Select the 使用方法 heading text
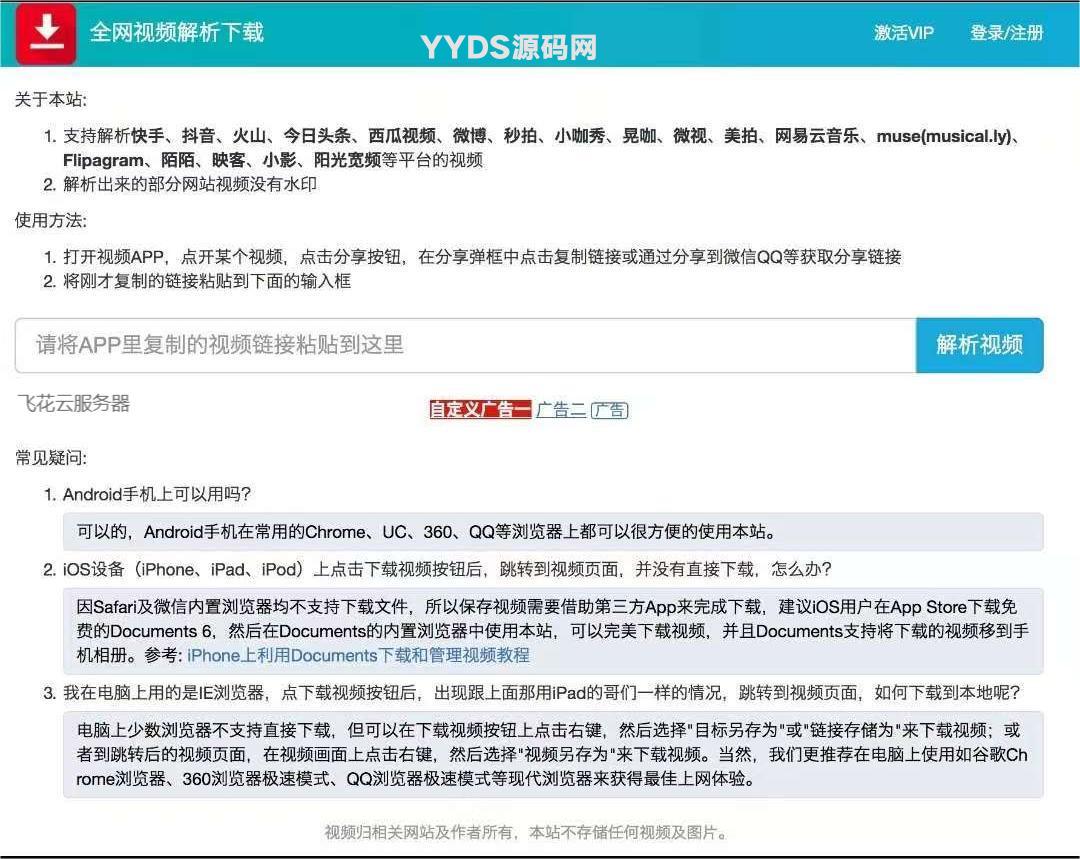 (51, 220)
